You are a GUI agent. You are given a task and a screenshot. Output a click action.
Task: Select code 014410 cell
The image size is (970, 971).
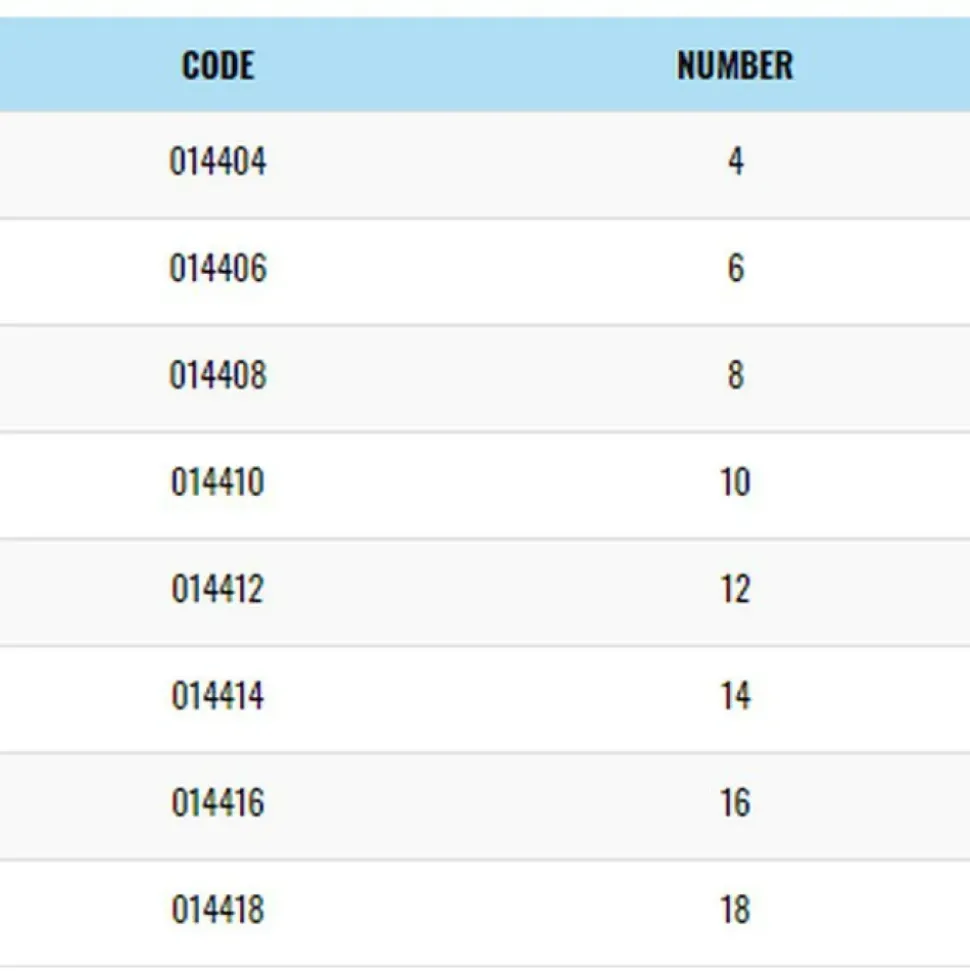coord(218,482)
